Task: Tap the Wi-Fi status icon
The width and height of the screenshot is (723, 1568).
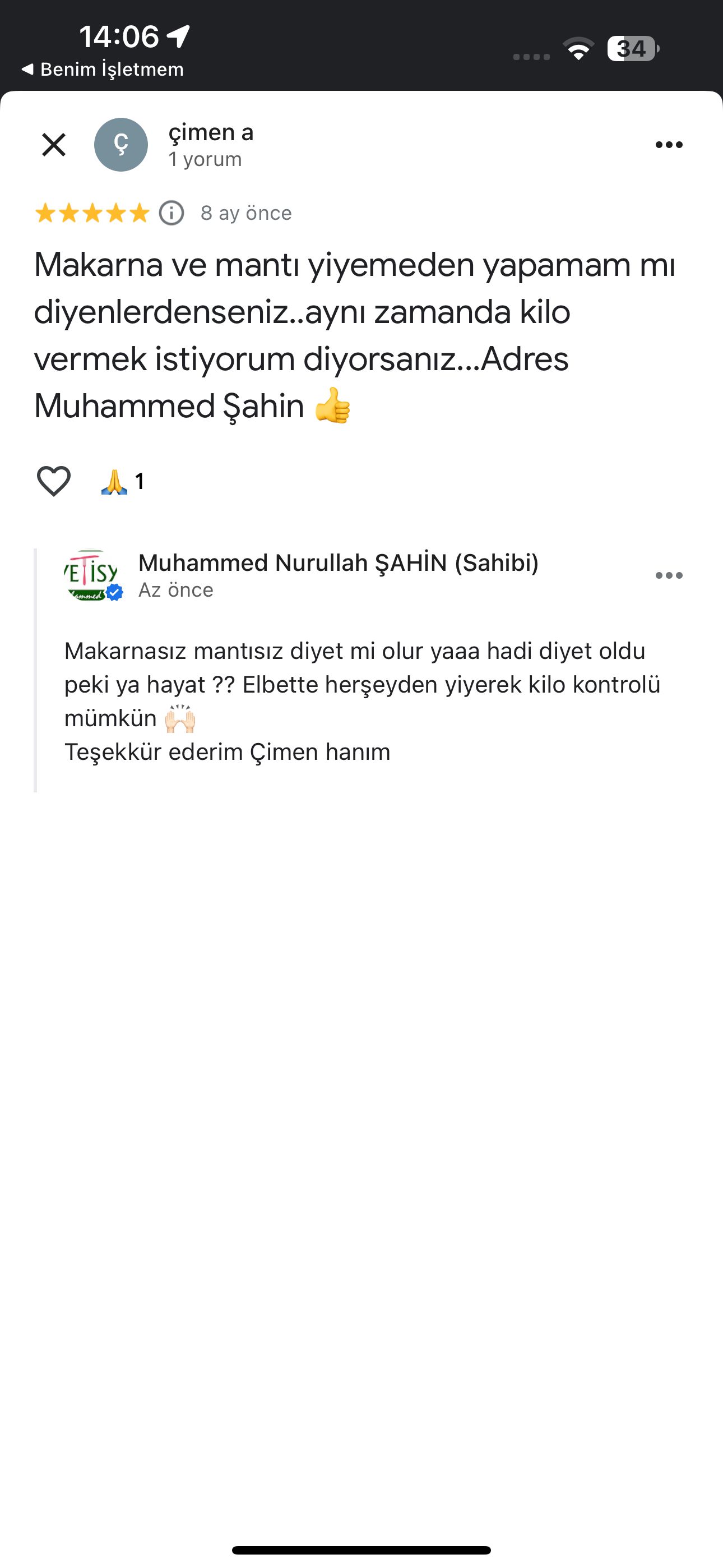Action: tap(578, 49)
